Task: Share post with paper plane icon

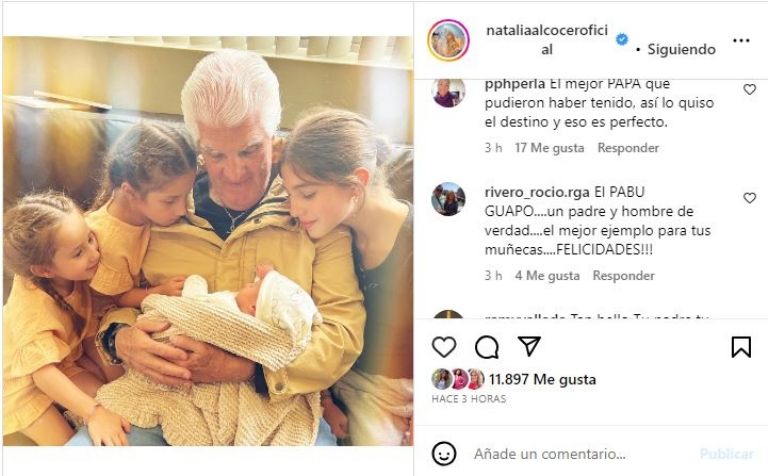Action: 529,346
